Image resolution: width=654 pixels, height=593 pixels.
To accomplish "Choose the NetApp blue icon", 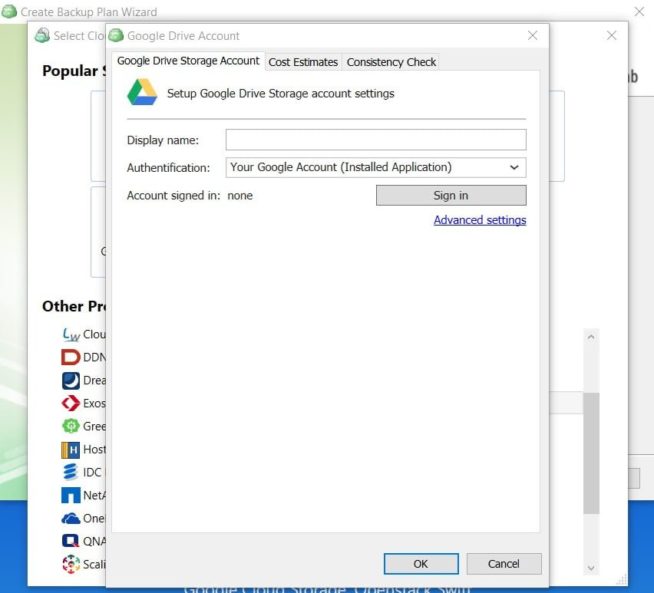I will (x=70, y=495).
